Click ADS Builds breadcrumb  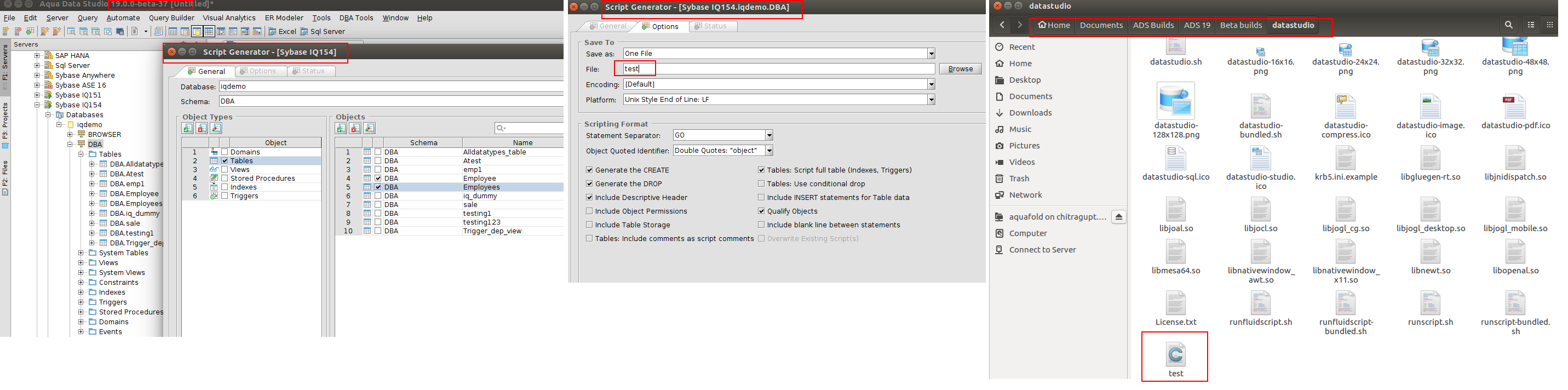(x=1153, y=25)
